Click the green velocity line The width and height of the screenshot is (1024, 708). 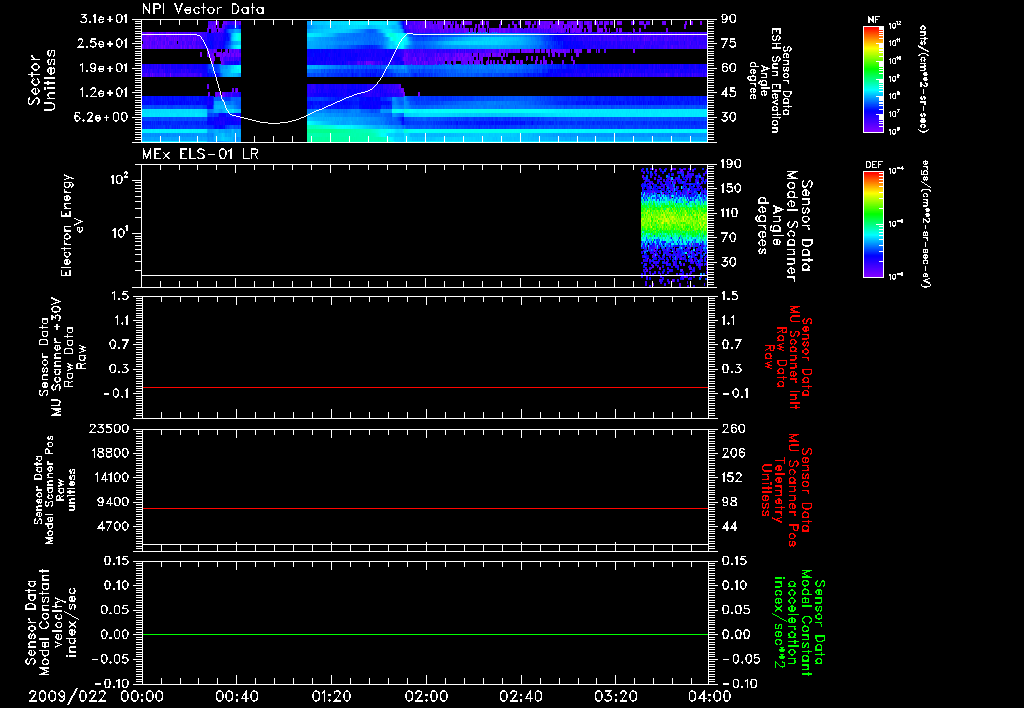(x=425, y=634)
